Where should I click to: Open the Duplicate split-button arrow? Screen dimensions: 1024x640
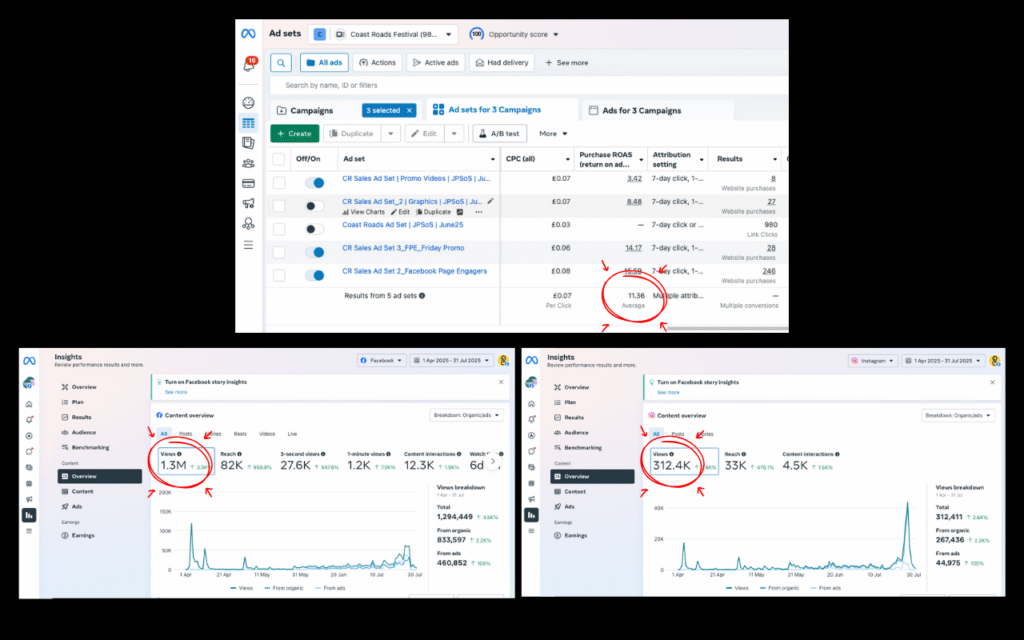coord(391,133)
